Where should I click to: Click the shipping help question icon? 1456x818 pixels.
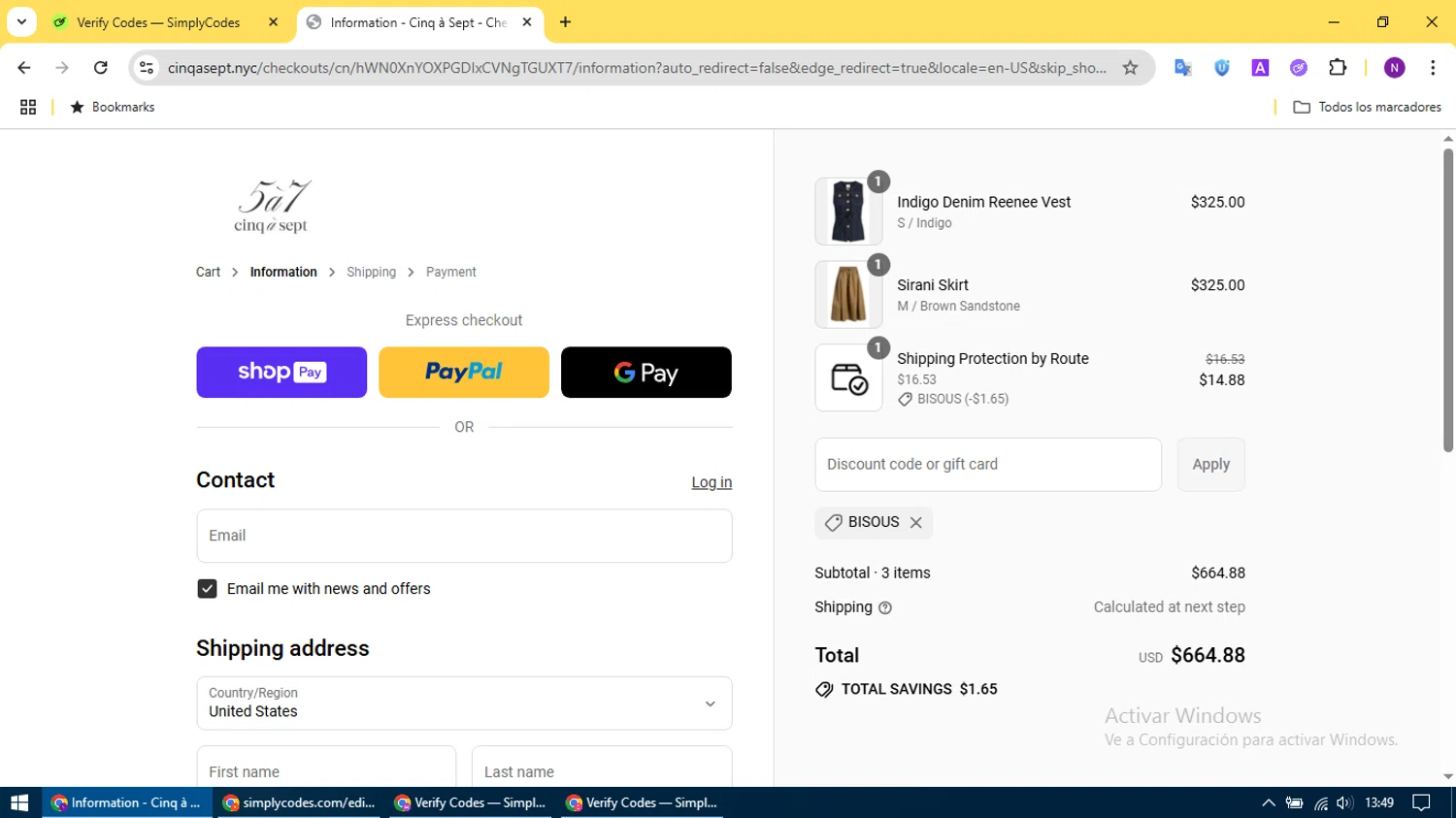click(884, 608)
